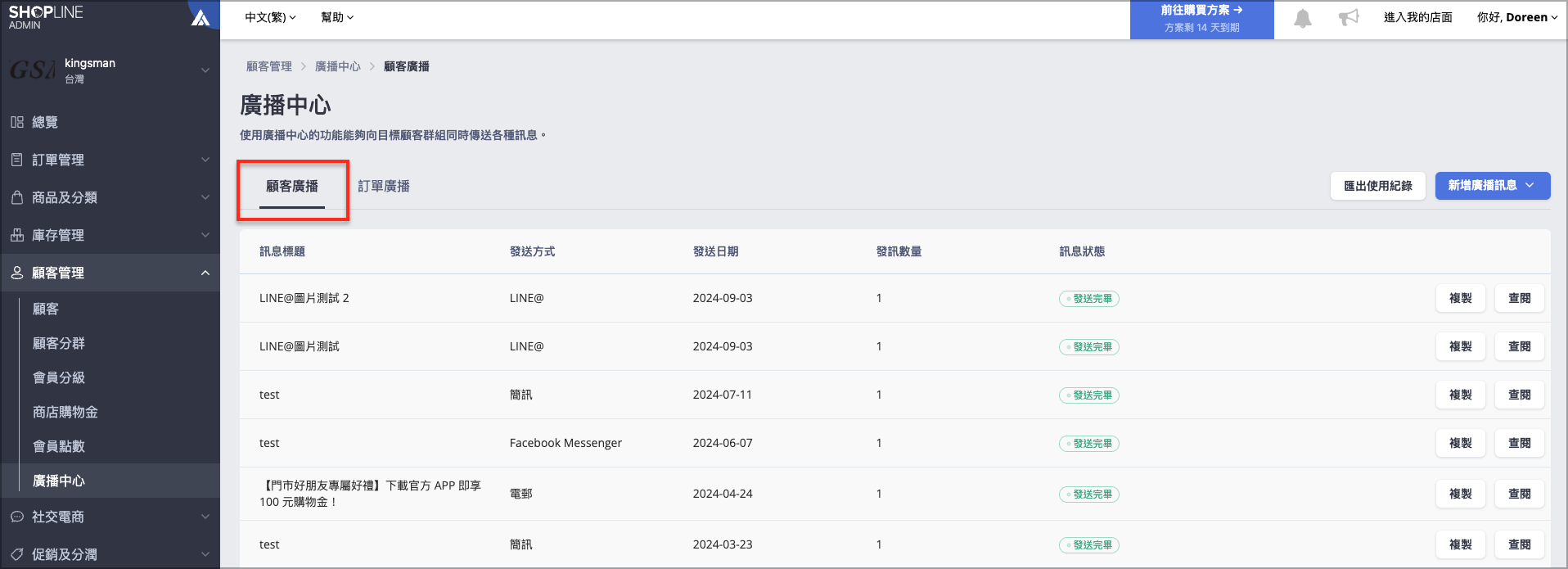The width and height of the screenshot is (1568, 569).
Task: Click 複製 for the 2024-07-11 test row
Action: coord(1460,395)
